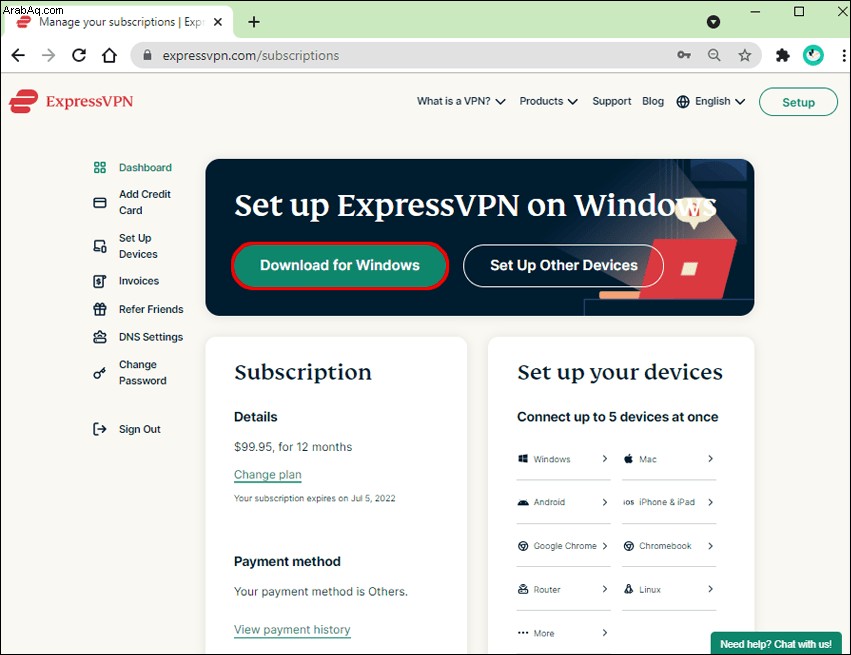Image resolution: width=851 pixels, height=655 pixels.
Task: Click the globe language icon
Action: 683,101
